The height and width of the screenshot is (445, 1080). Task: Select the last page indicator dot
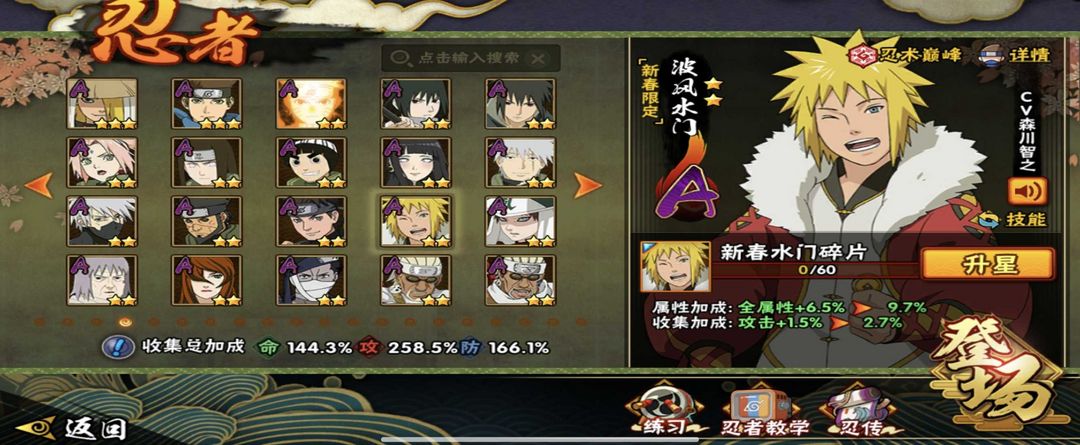(581, 322)
